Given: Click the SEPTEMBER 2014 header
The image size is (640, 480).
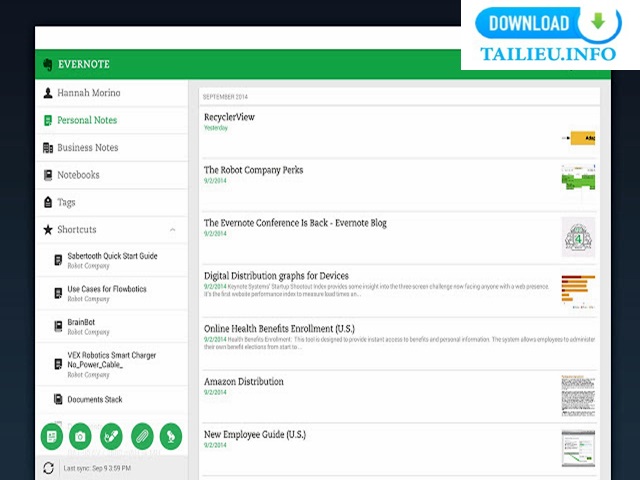Looking at the screenshot, I should (x=225, y=97).
